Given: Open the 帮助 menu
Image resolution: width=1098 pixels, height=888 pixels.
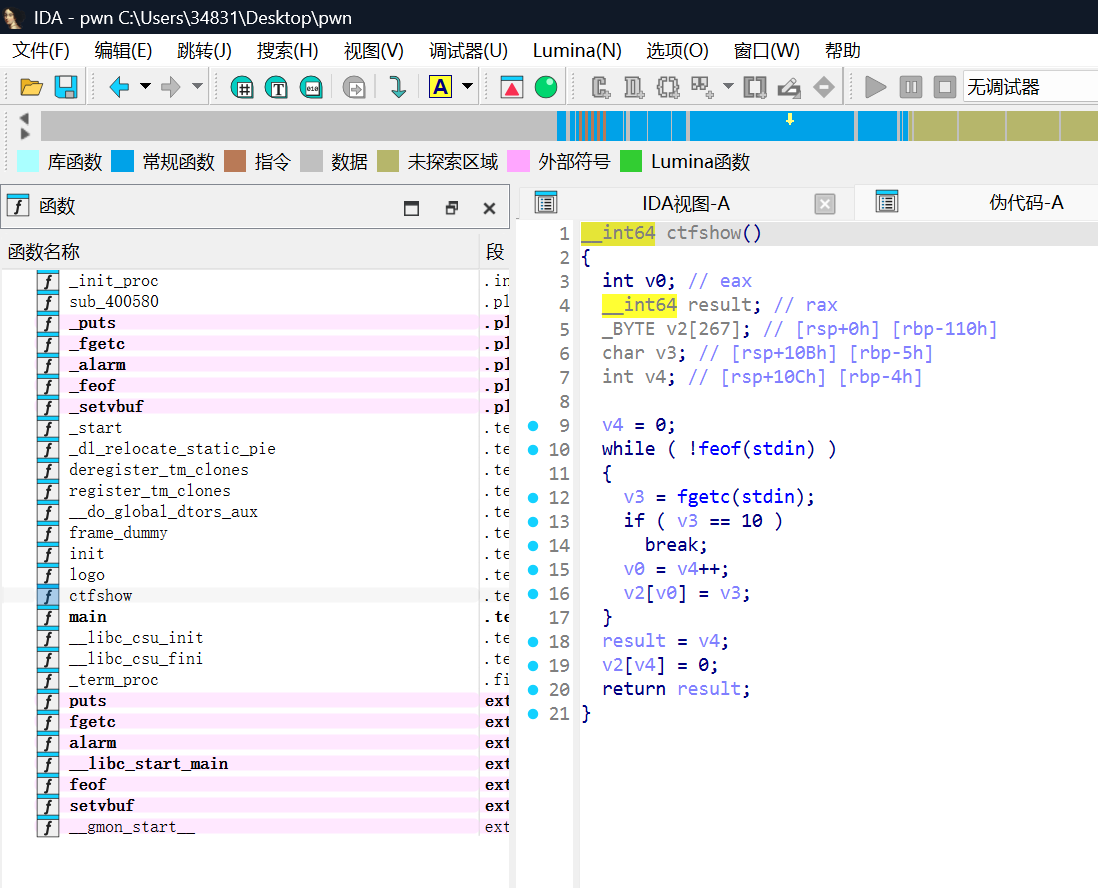Looking at the screenshot, I should [x=842, y=51].
